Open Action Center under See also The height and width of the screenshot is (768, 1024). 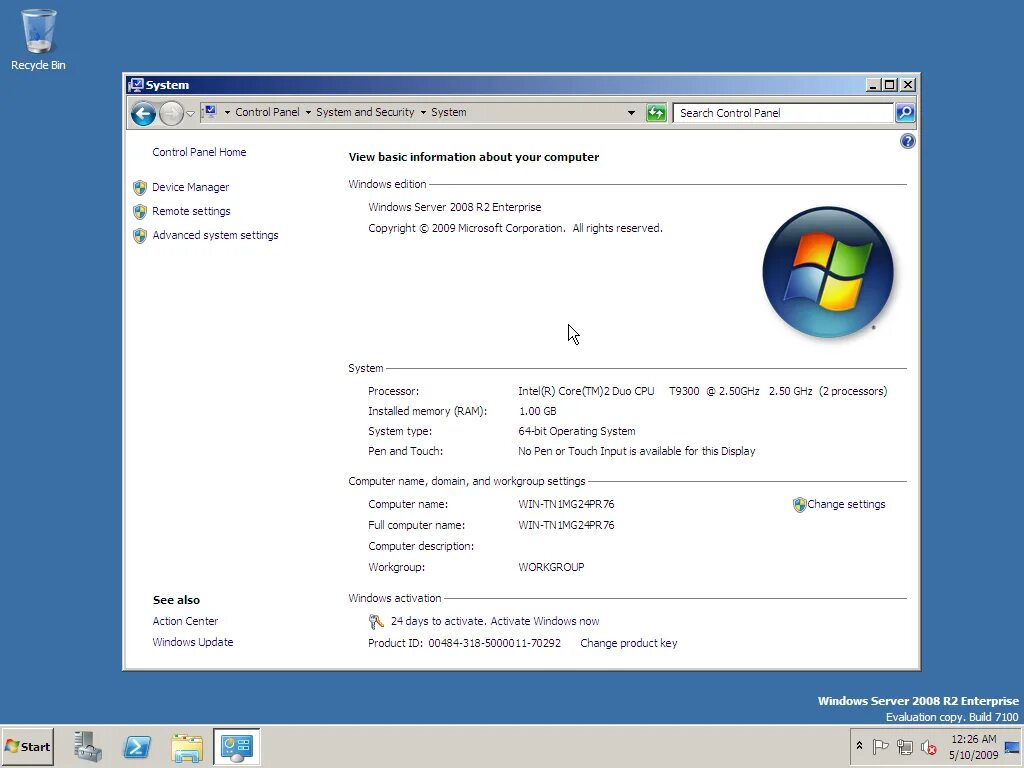[x=185, y=621]
